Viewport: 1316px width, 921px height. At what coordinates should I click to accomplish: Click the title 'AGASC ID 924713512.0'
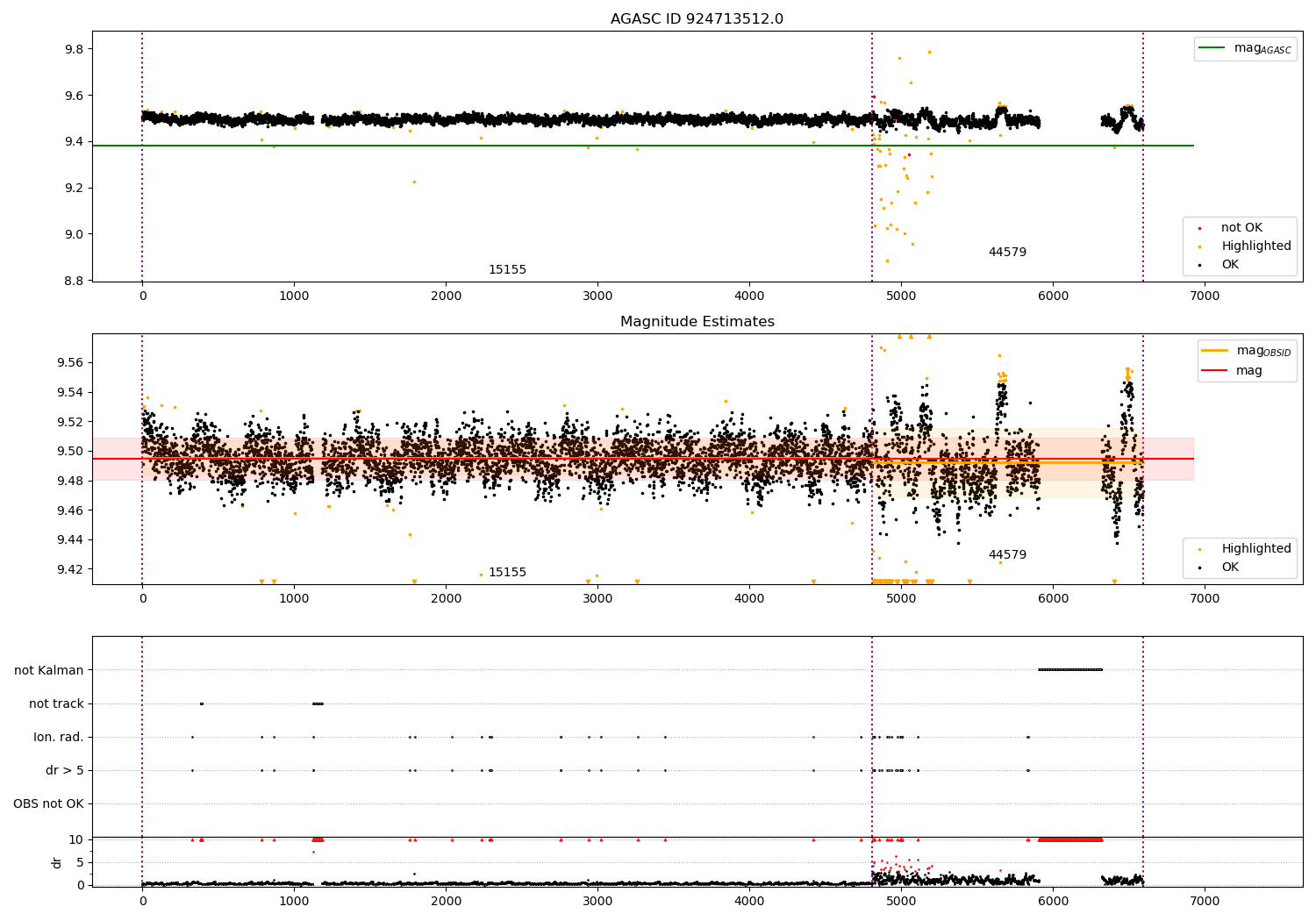tap(697, 19)
